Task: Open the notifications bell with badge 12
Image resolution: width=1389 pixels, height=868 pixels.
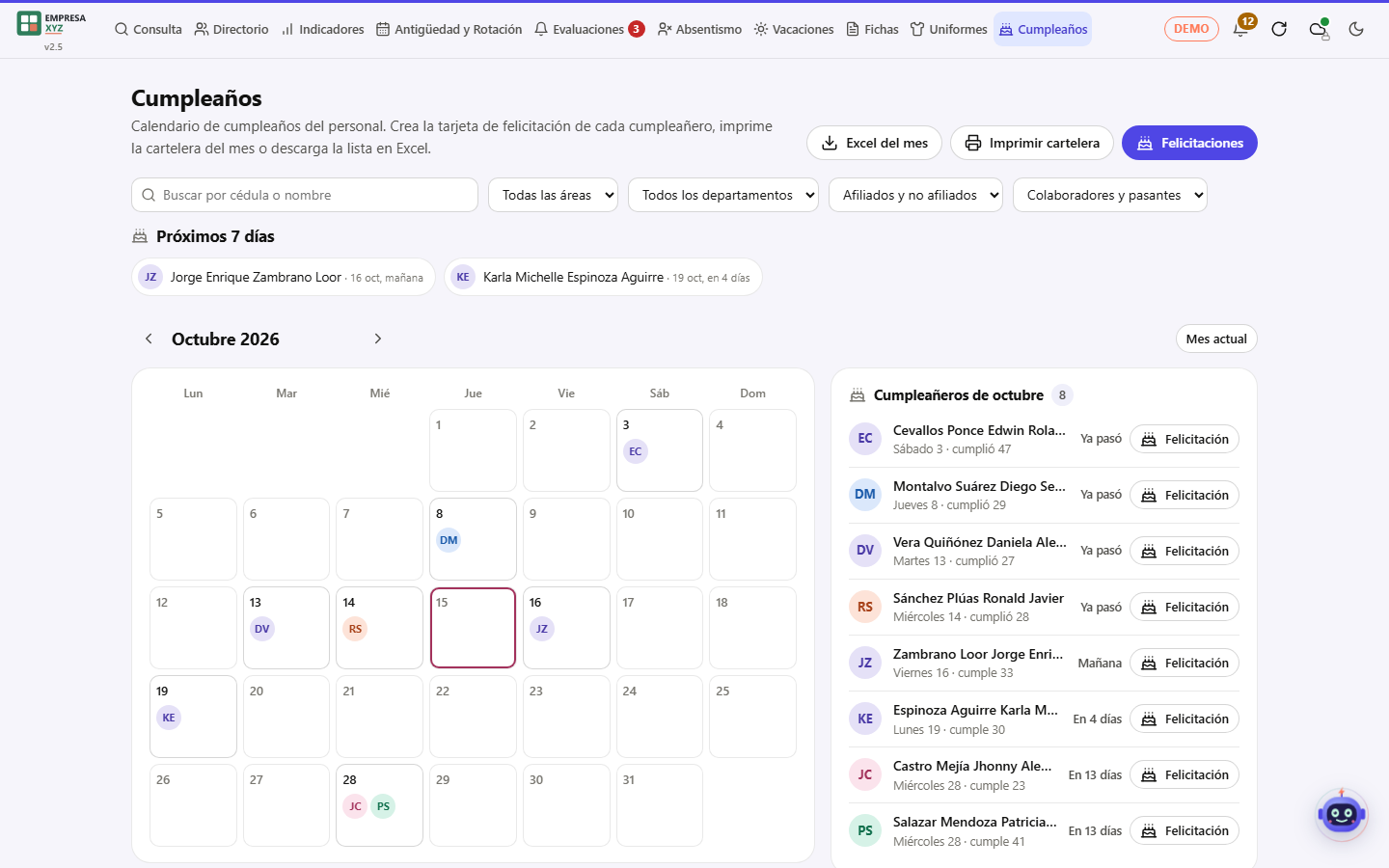Action: [1241, 28]
